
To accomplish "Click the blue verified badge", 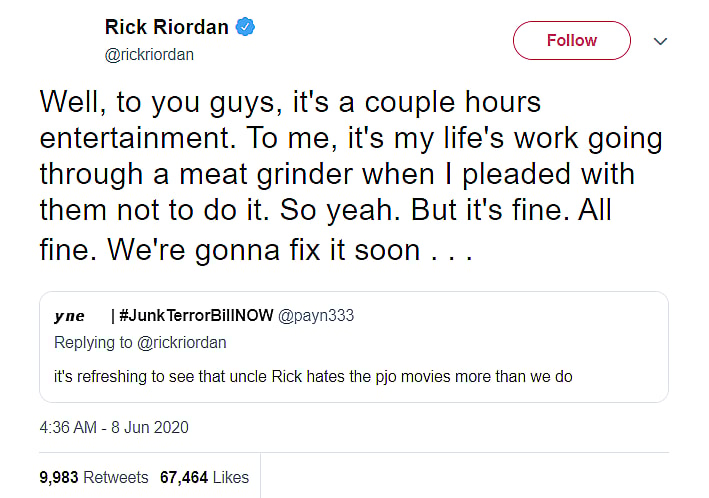I will click(x=246, y=28).
